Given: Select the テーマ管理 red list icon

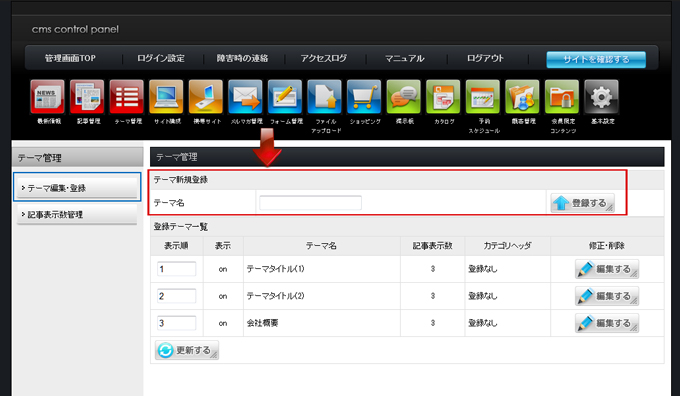Looking at the screenshot, I should coord(127,97).
